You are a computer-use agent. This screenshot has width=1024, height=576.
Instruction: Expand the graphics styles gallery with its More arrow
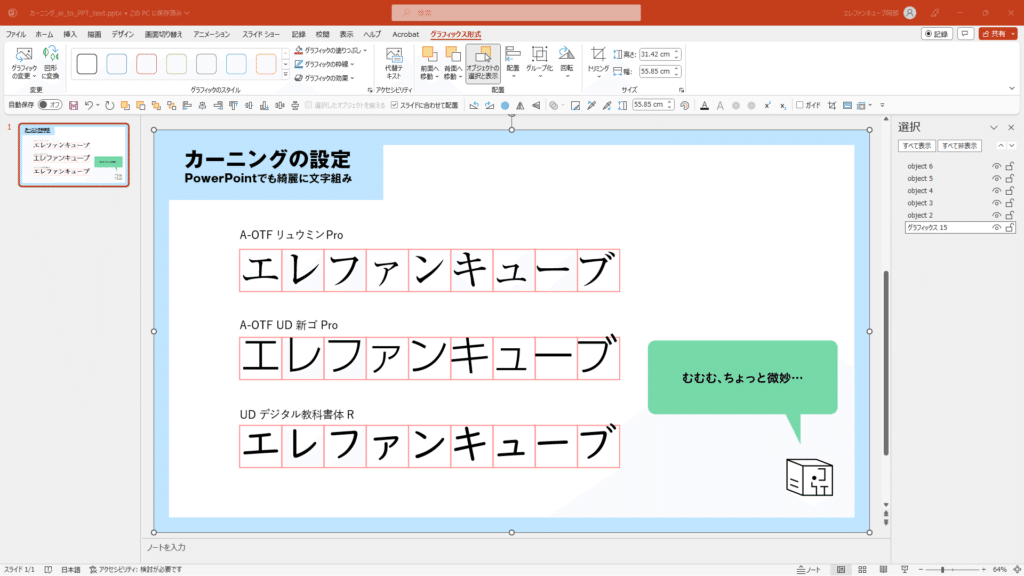click(x=285, y=75)
